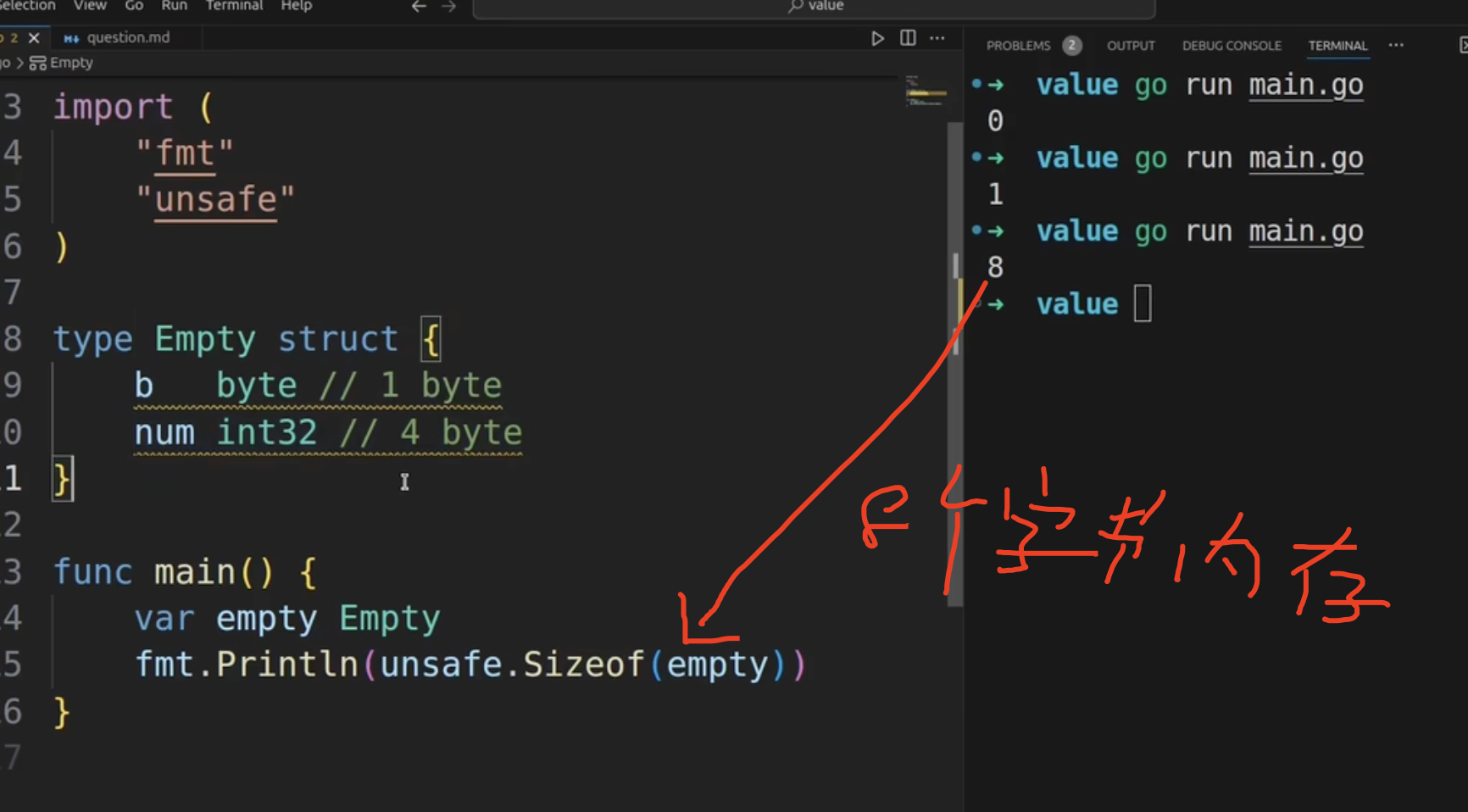Click the Empty breadcrumb item
The width and height of the screenshot is (1468, 812).
(x=62, y=63)
